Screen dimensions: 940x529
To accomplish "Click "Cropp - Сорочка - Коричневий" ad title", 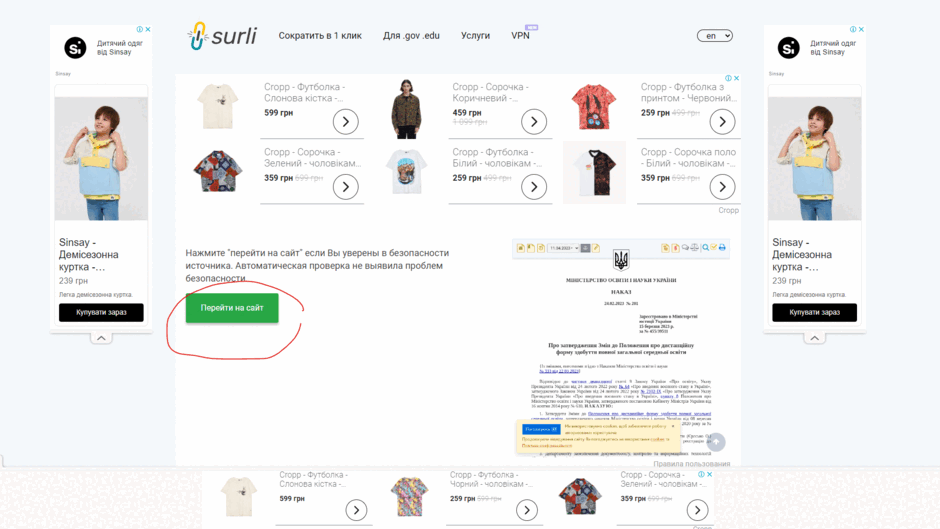I will tap(490, 92).
